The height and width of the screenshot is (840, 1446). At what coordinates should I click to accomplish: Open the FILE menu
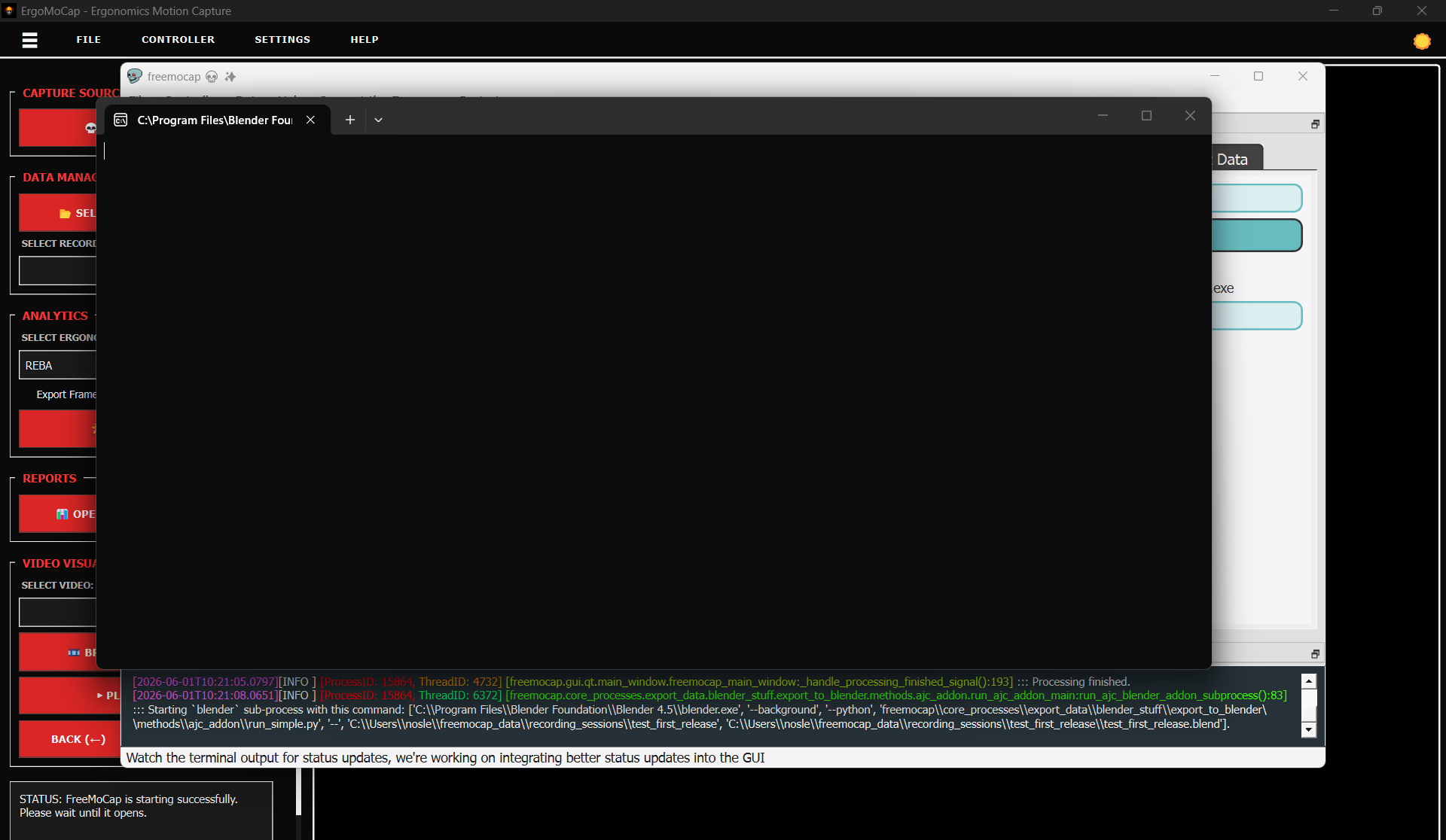[88, 40]
